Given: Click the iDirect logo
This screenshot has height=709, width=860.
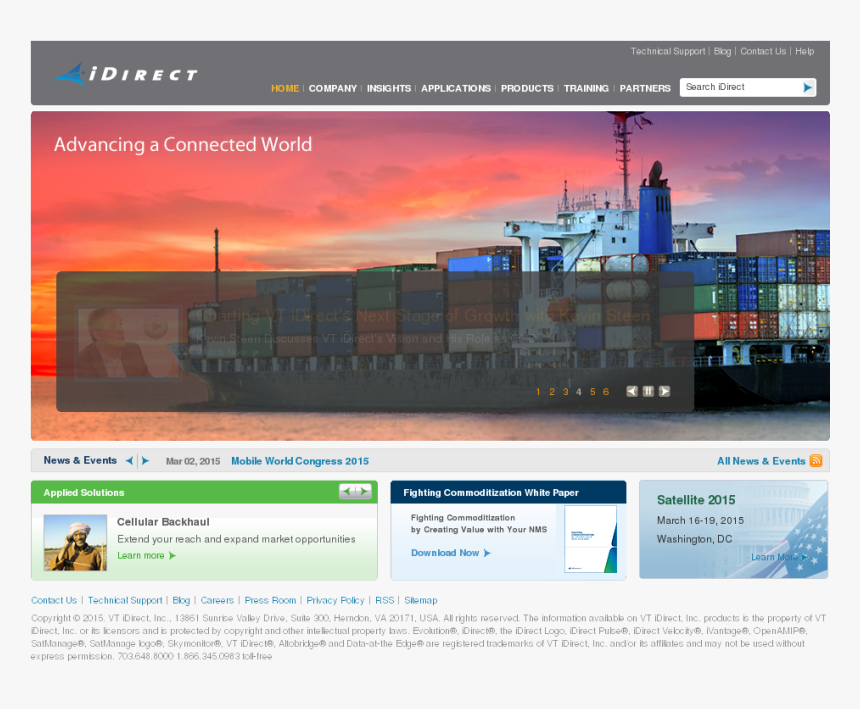Looking at the screenshot, I should coord(125,73).
